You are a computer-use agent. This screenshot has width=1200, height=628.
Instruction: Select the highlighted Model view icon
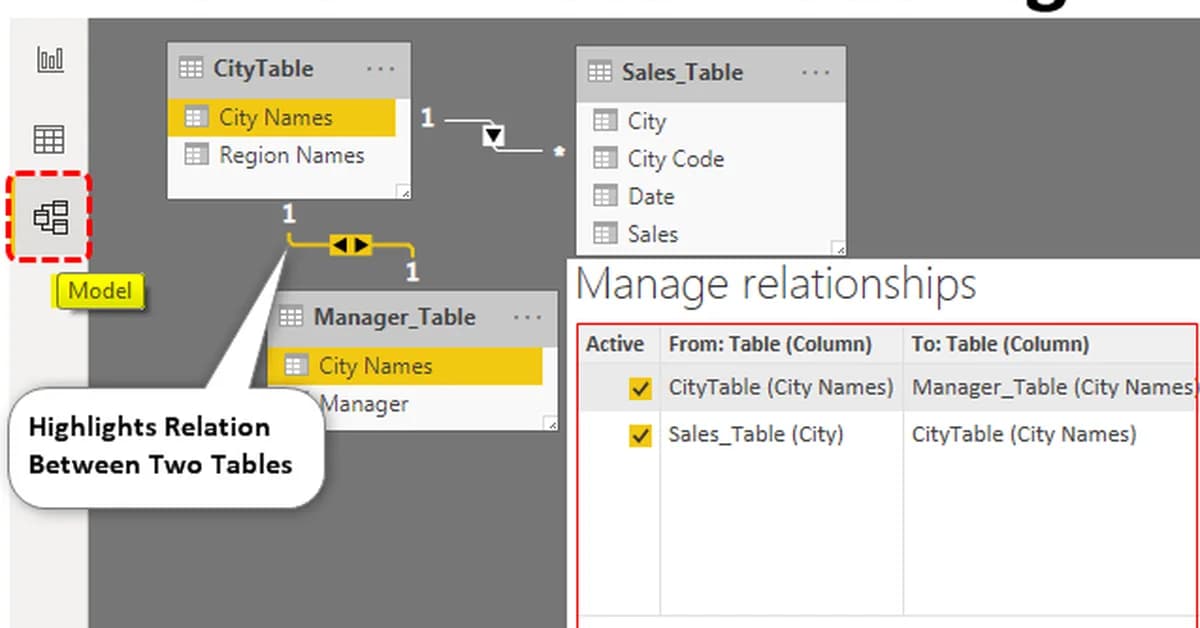pos(49,218)
